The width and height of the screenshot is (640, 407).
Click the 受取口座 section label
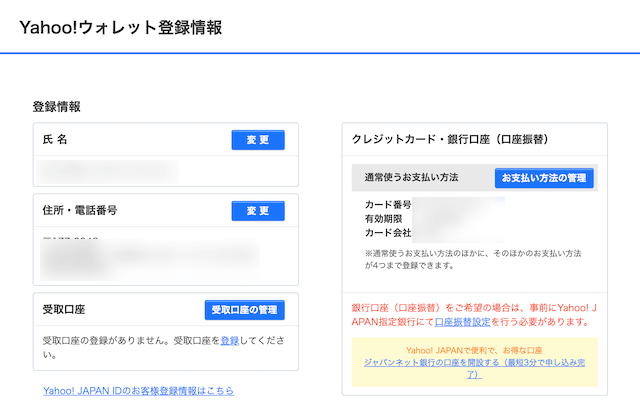[64, 310]
